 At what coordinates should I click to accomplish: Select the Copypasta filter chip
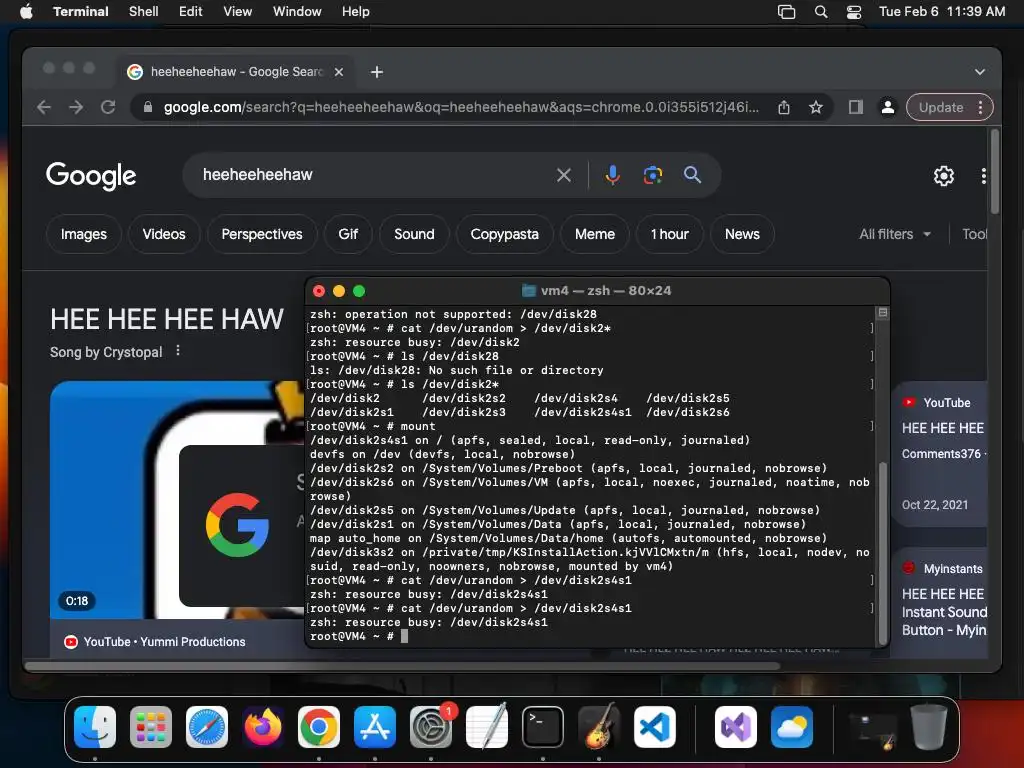(x=505, y=234)
